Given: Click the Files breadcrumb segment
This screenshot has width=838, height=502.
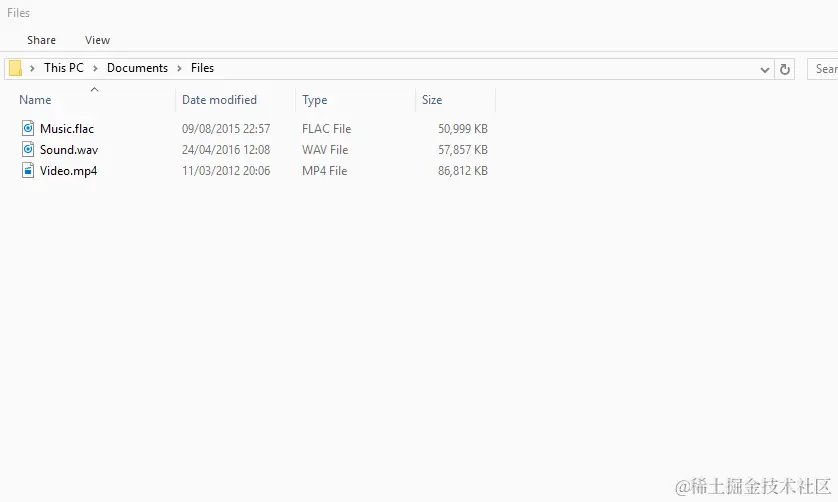Looking at the screenshot, I should 203,68.
